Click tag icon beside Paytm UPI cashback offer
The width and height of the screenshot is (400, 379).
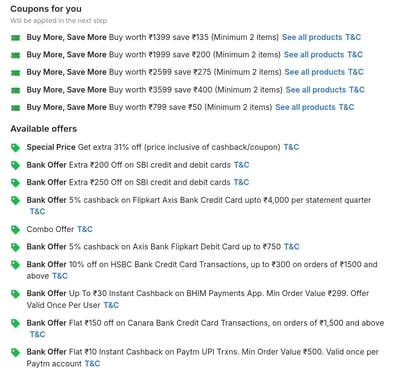[x=15, y=352]
